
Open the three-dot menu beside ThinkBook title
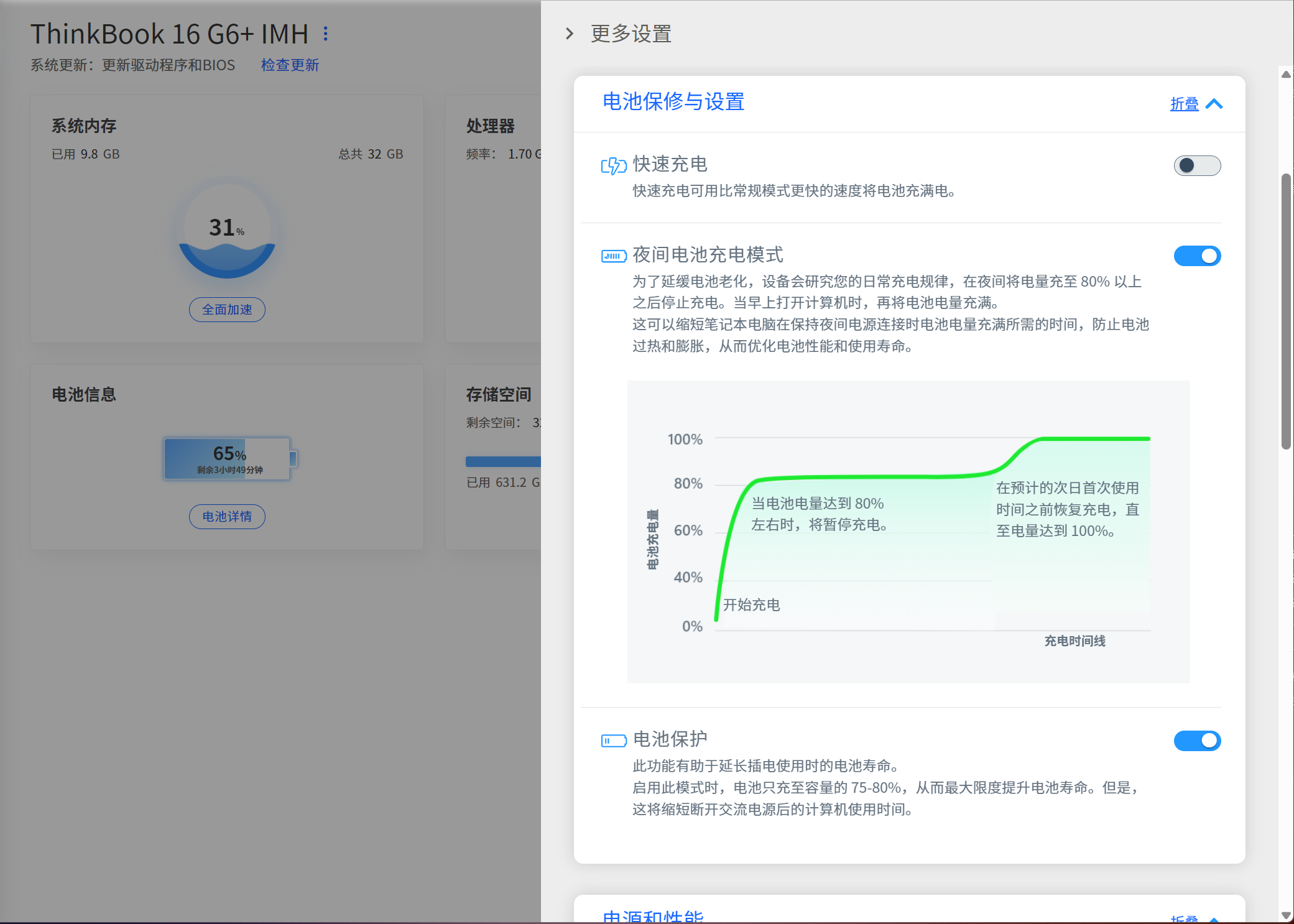point(325,34)
